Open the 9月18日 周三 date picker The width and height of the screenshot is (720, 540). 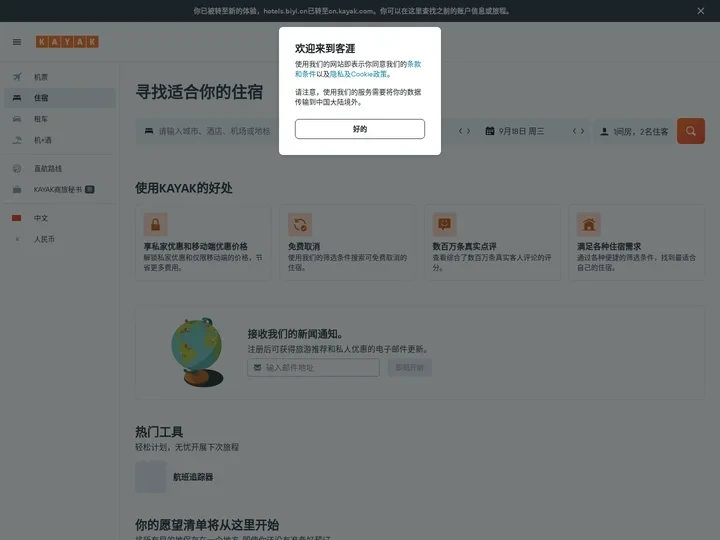521,131
